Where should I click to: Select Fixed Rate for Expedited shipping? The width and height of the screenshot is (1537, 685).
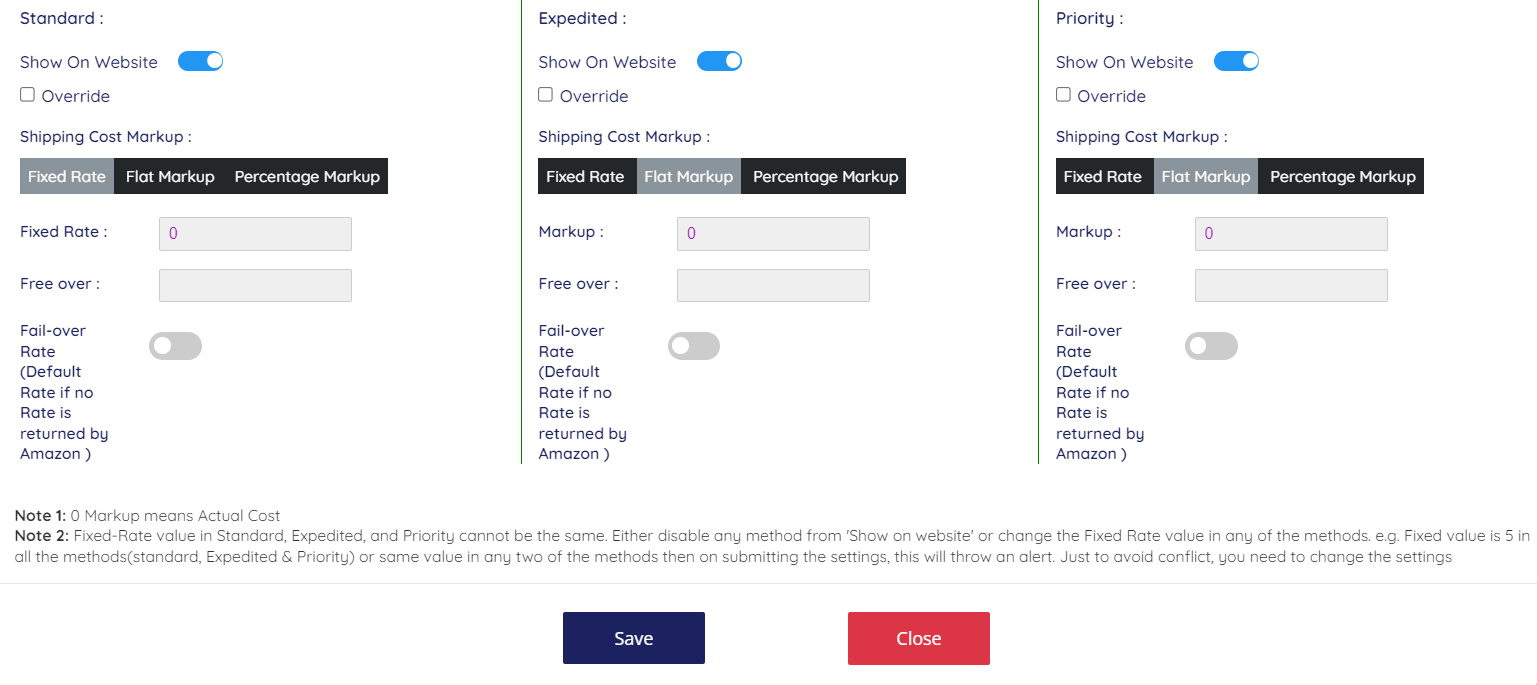[x=585, y=176]
